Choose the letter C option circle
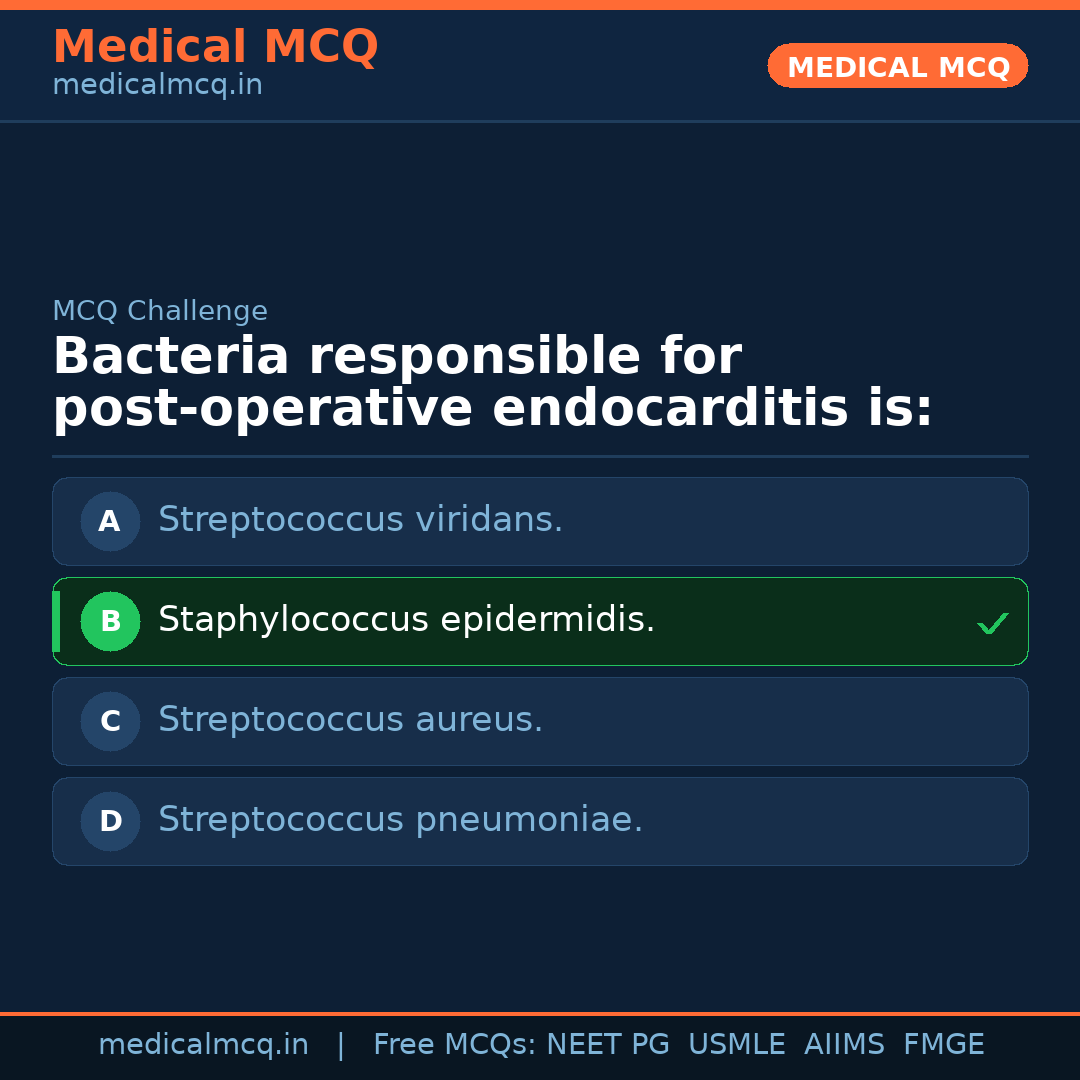Image resolution: width=1080 pixels, height=1080 pixels. tap(110, 721)
